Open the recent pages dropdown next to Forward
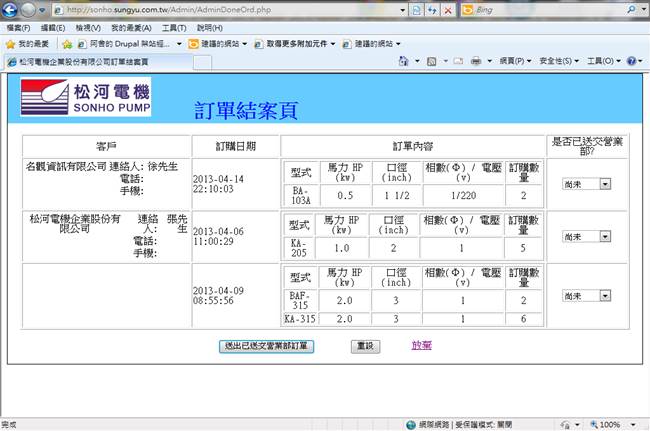Screen dimensions: 650x431 pyautogui.click(x=42, y=10)
